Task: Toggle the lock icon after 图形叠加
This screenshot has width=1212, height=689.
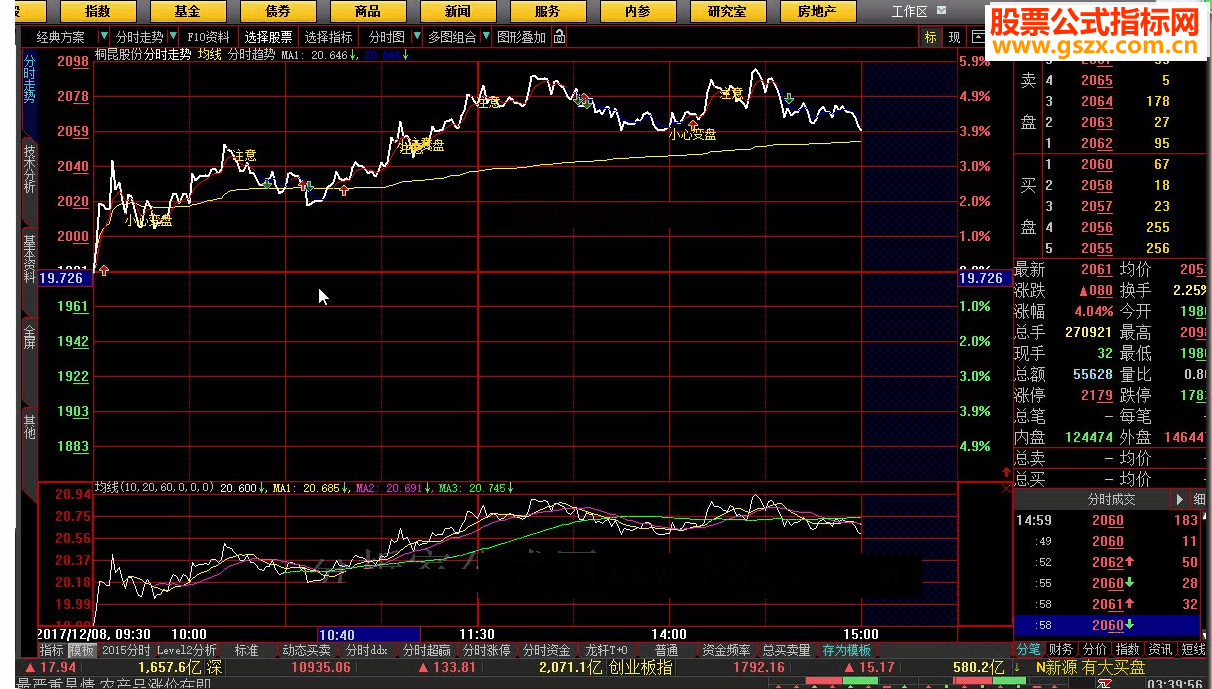Action: pyautogui.click(x=559, y=37)
